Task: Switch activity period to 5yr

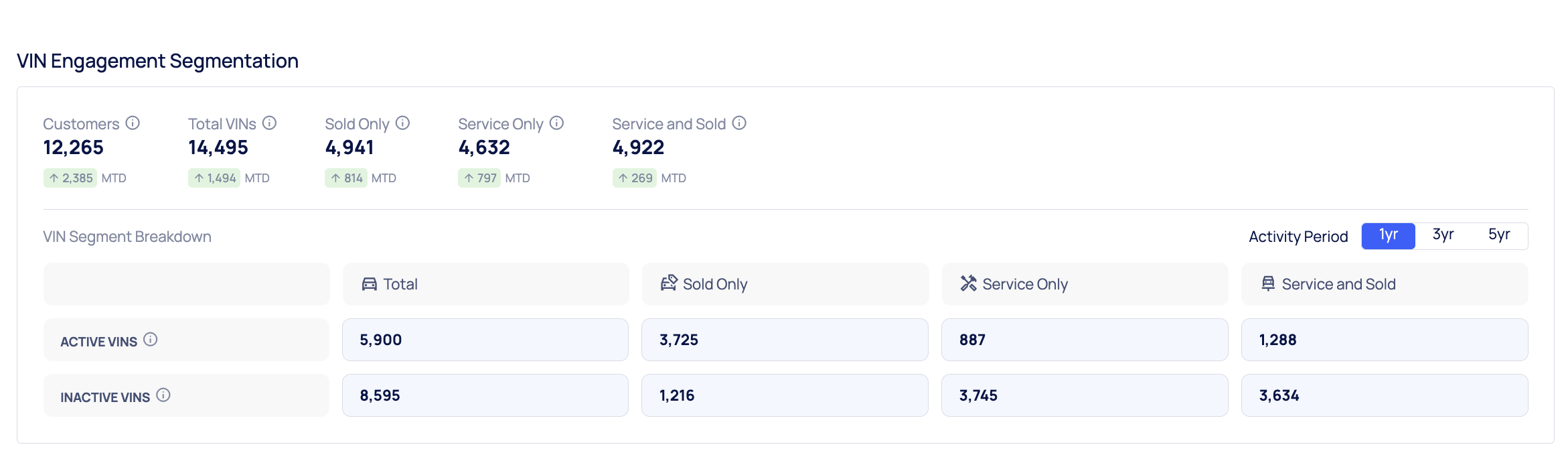Action: click(x=1498, y=236)
